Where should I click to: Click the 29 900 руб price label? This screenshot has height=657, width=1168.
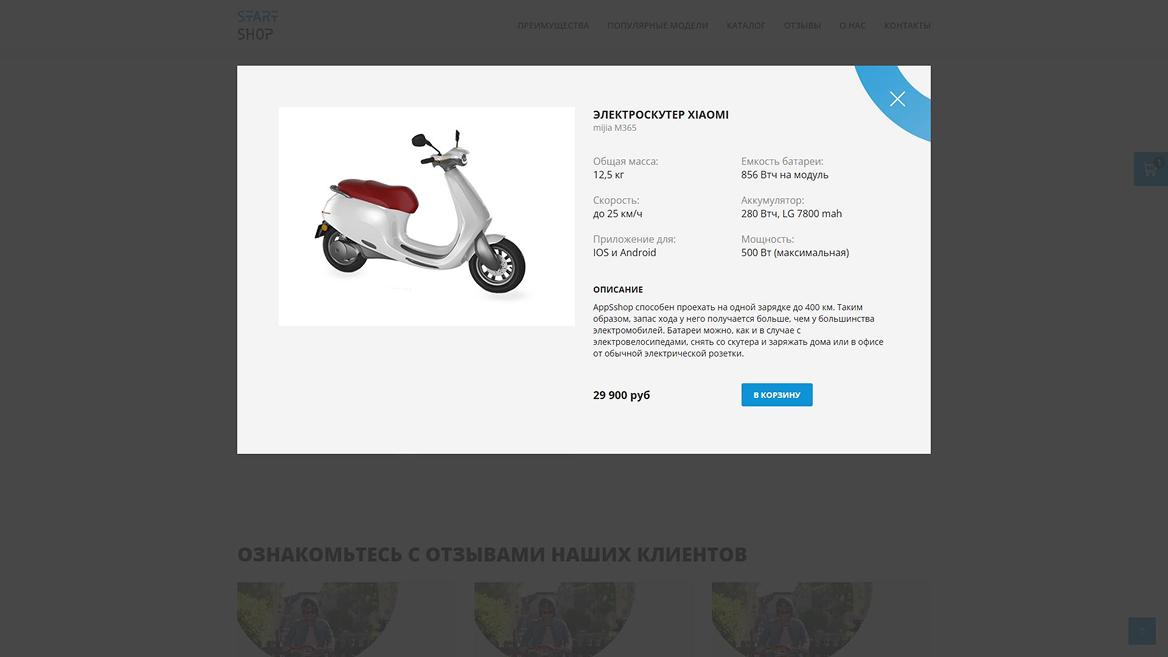click(x=621, y=396)
